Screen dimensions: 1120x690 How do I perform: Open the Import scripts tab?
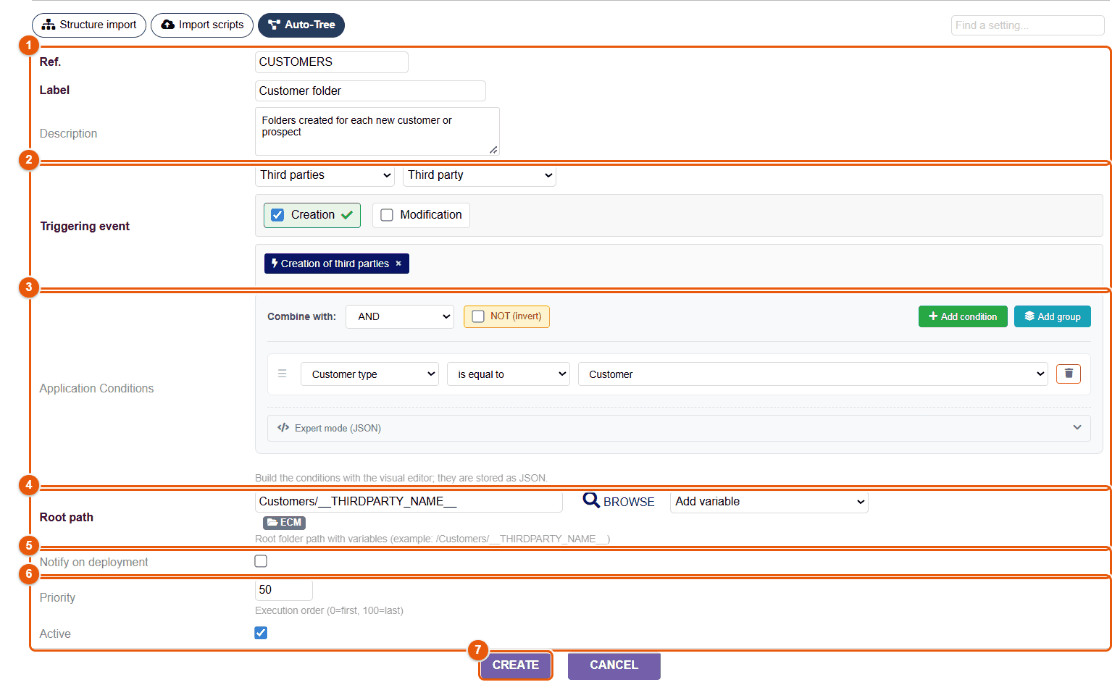pyautogui.click(x=202, y=25)
